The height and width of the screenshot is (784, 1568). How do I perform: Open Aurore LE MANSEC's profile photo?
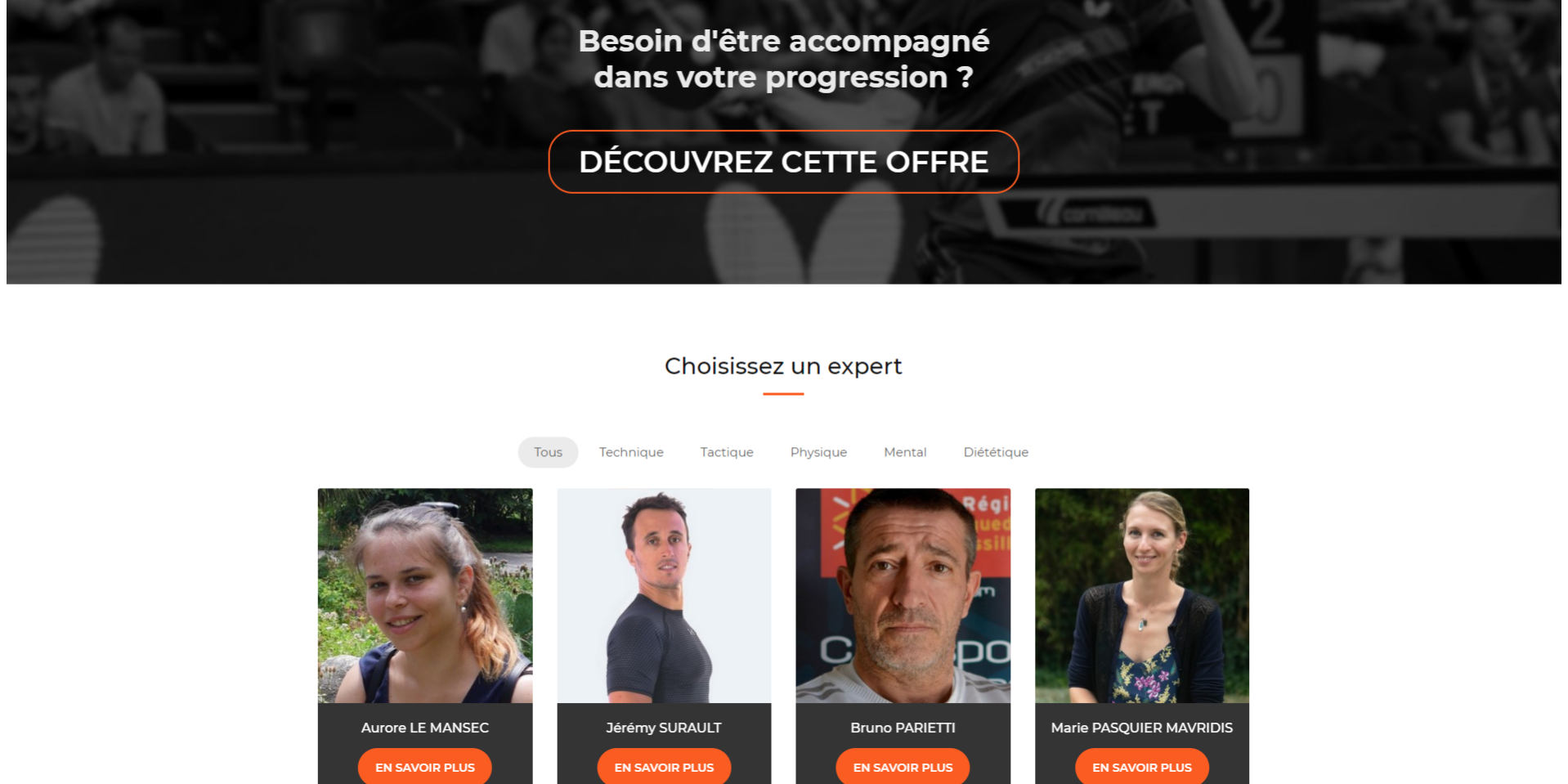tap(425, 596)
